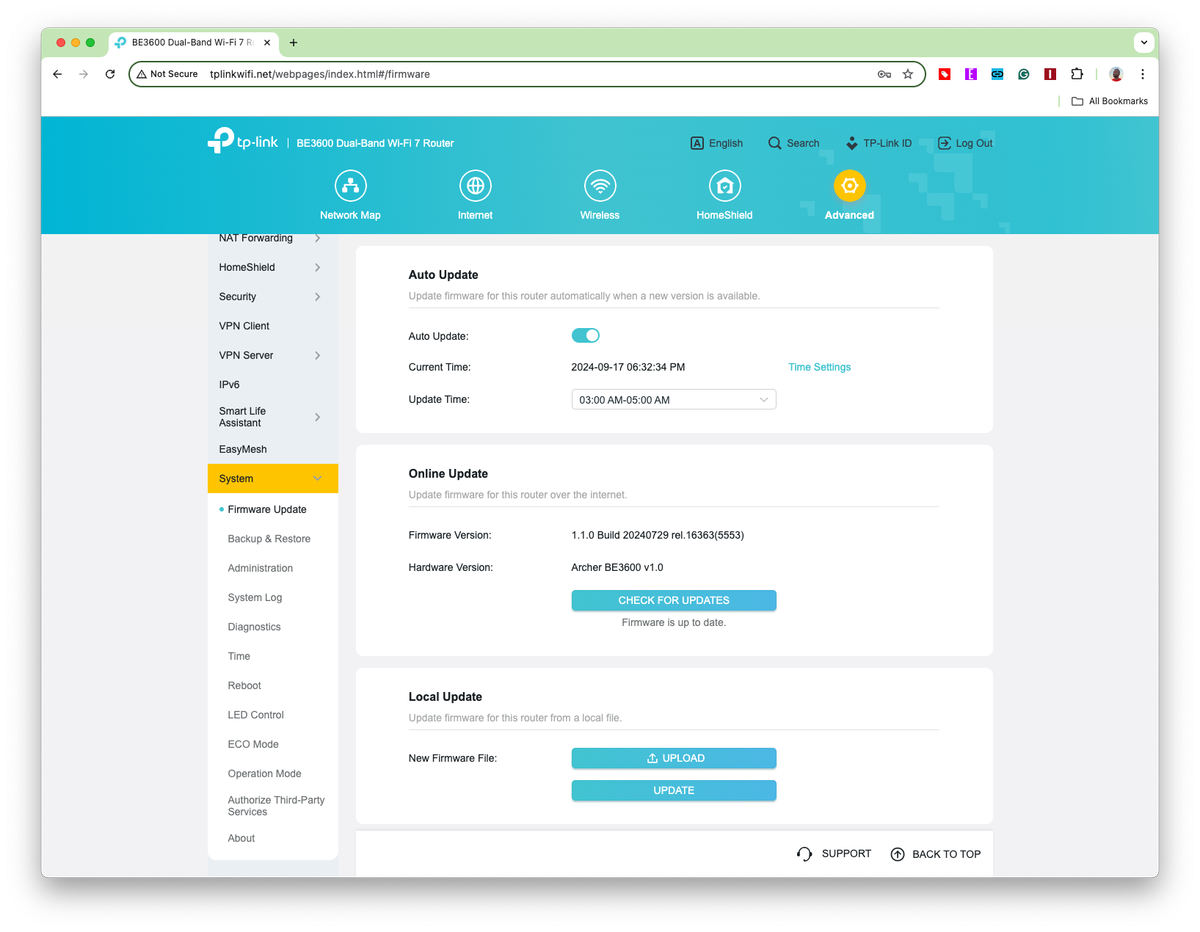This screenshot has width=1200, height=932.
Task: Reload the page with the refresh icon
Action: tap(110, 74)
